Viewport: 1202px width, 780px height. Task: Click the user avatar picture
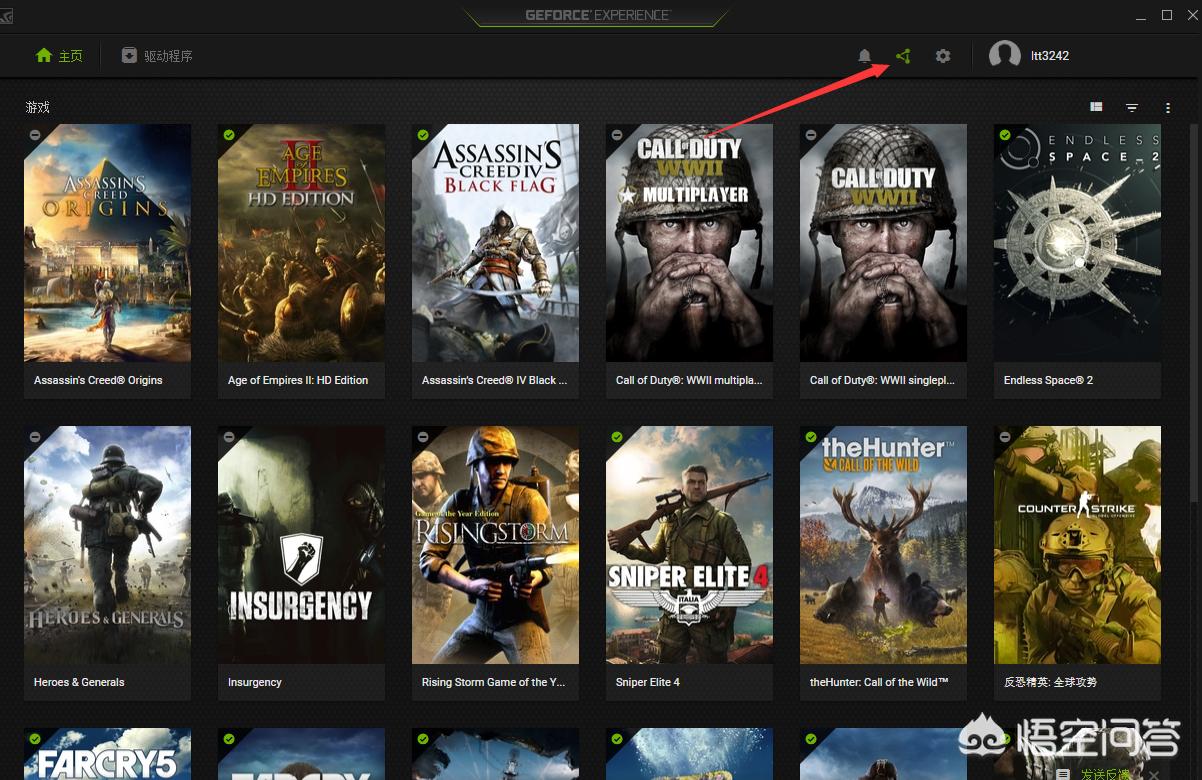click(x=1005, y=56)
